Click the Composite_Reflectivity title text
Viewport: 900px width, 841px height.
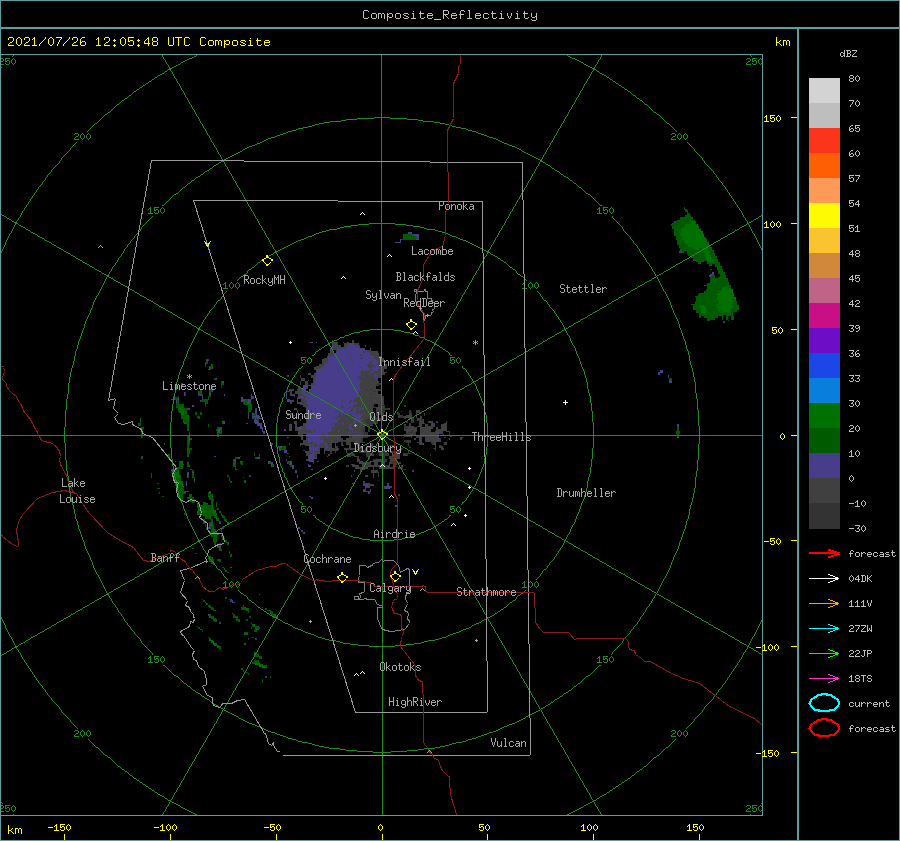point(450,15)
